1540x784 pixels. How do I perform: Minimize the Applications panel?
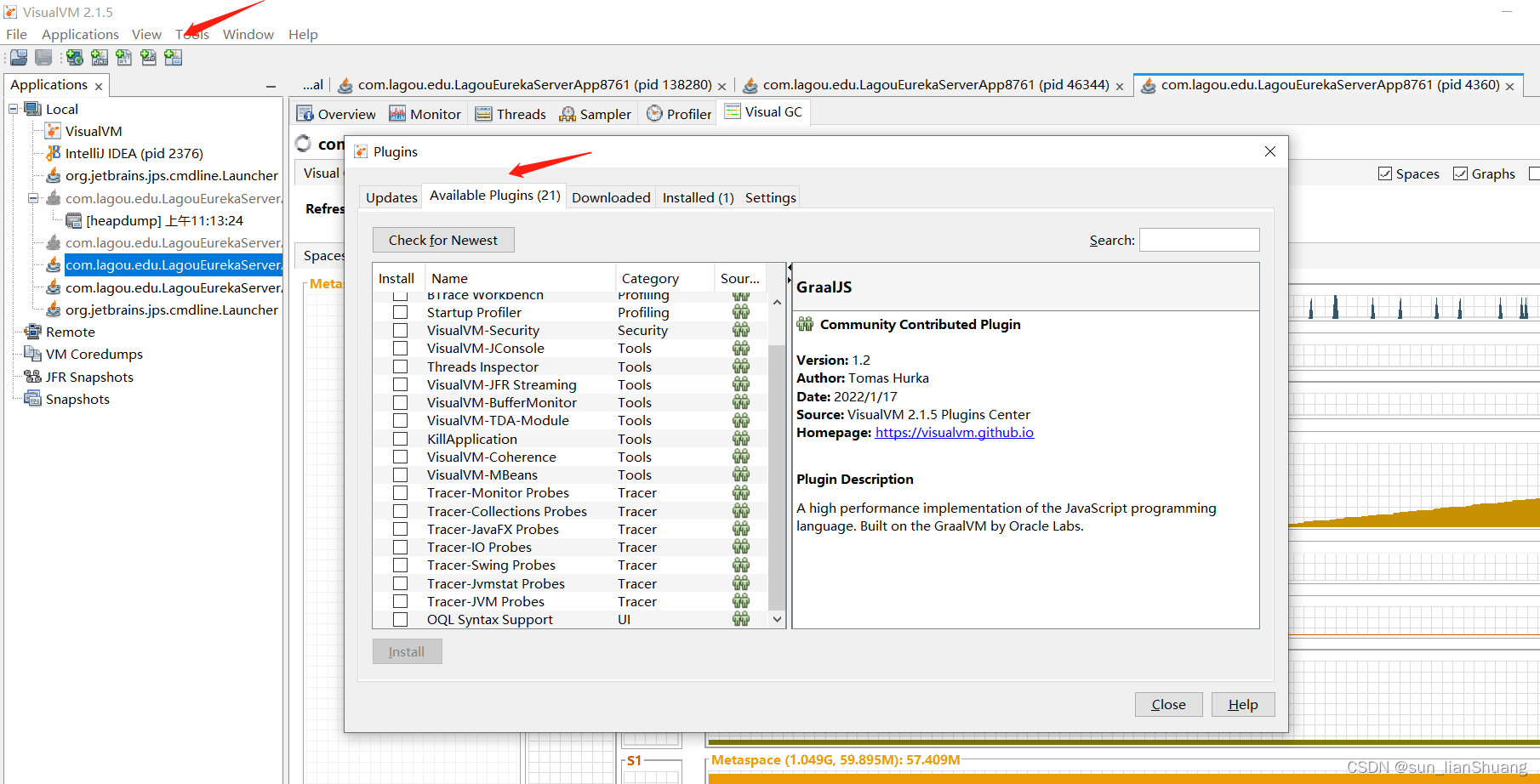[x=271, y=86]
